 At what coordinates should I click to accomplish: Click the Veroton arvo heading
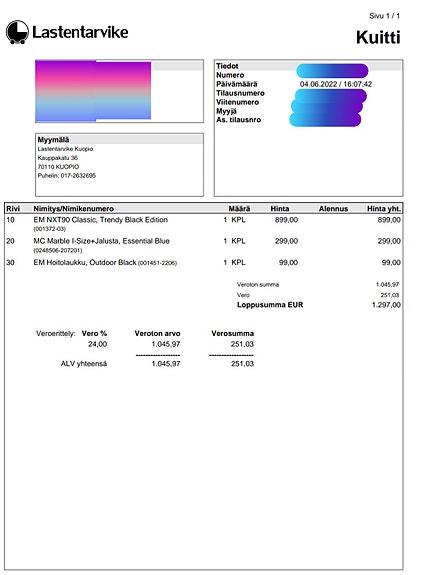coord(157,333)
